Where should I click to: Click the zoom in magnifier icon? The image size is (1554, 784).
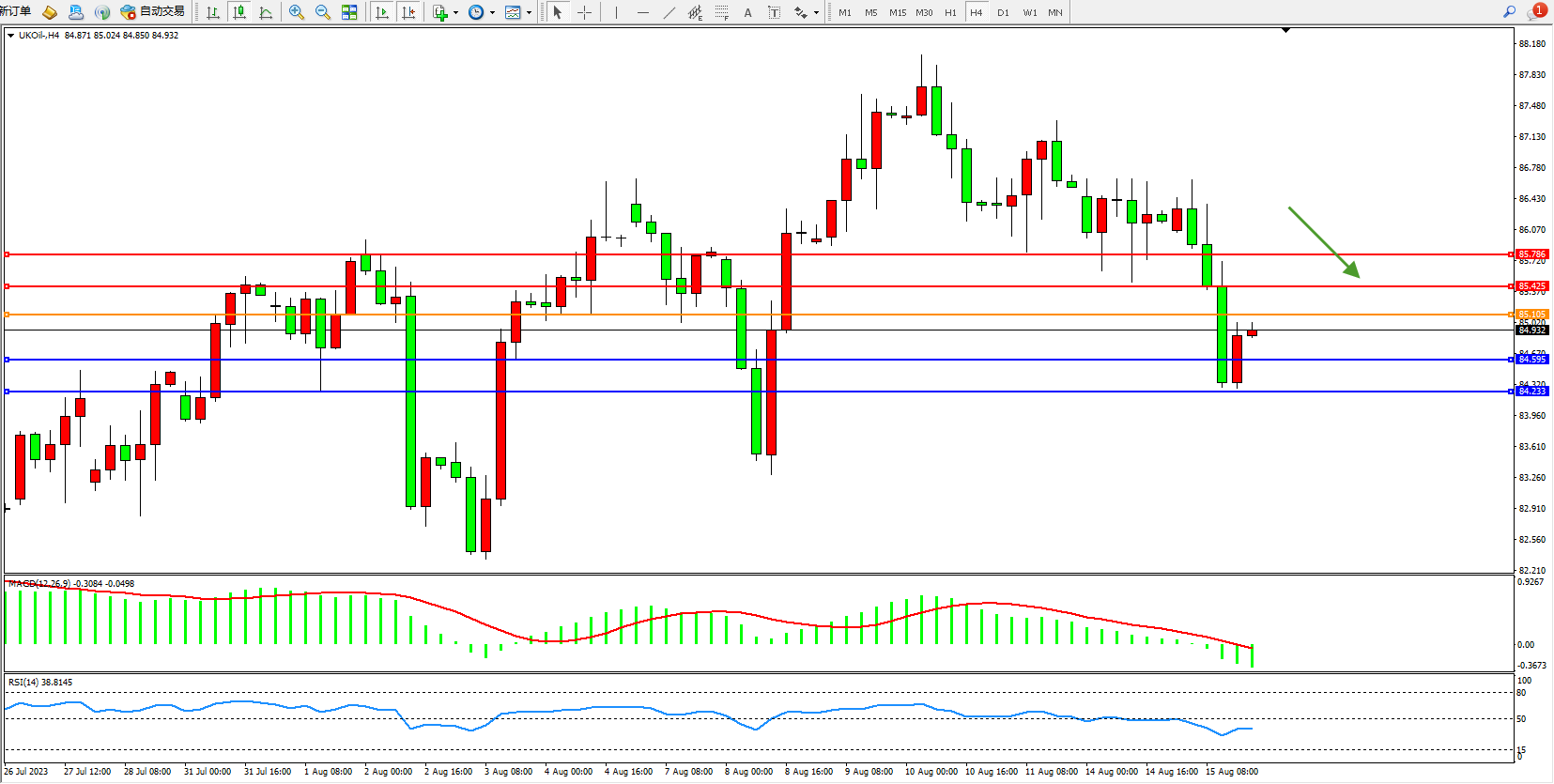(x=297, y=12)
